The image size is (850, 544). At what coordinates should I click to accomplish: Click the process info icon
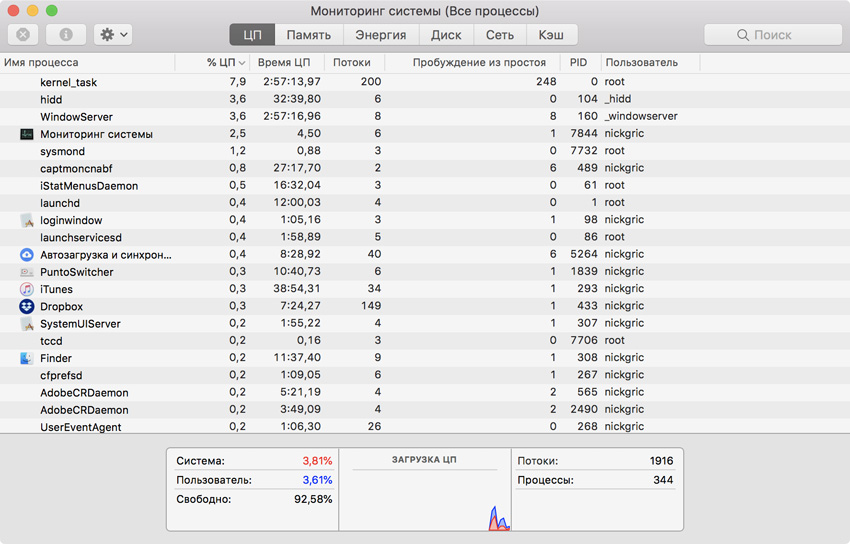click(66, 34)
